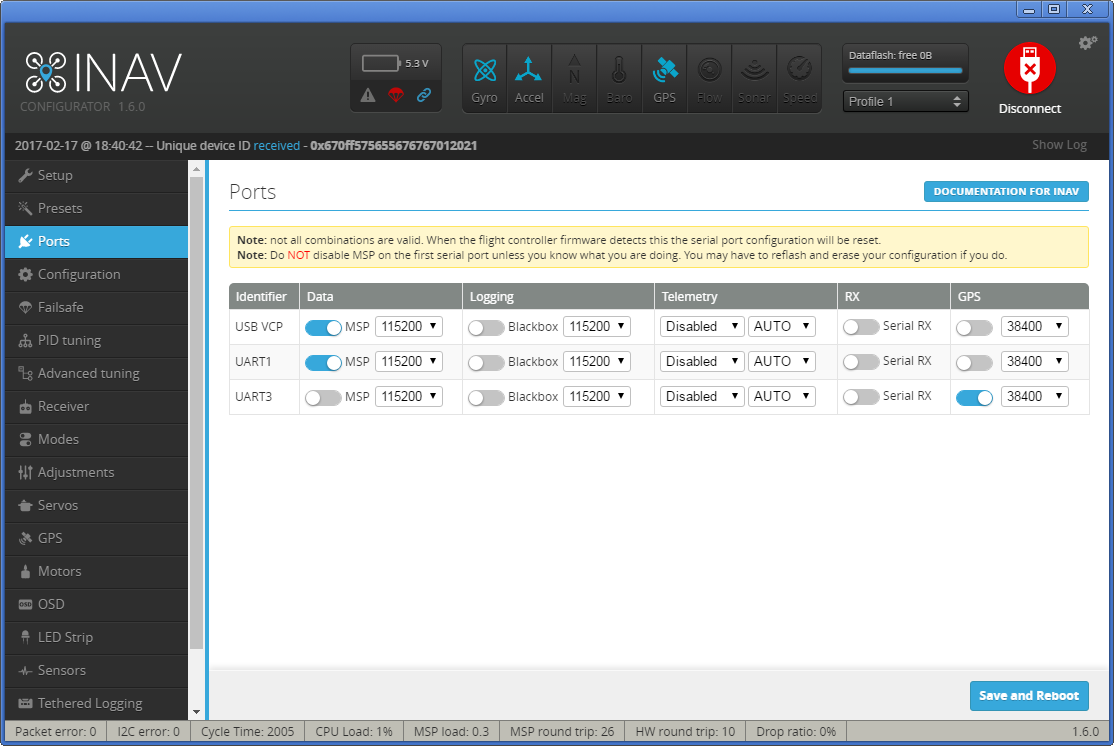Turn on Serial RX for UART3
Viewport: 1114px width, 746px height.
pyautogui.click(x=861, y=396)
